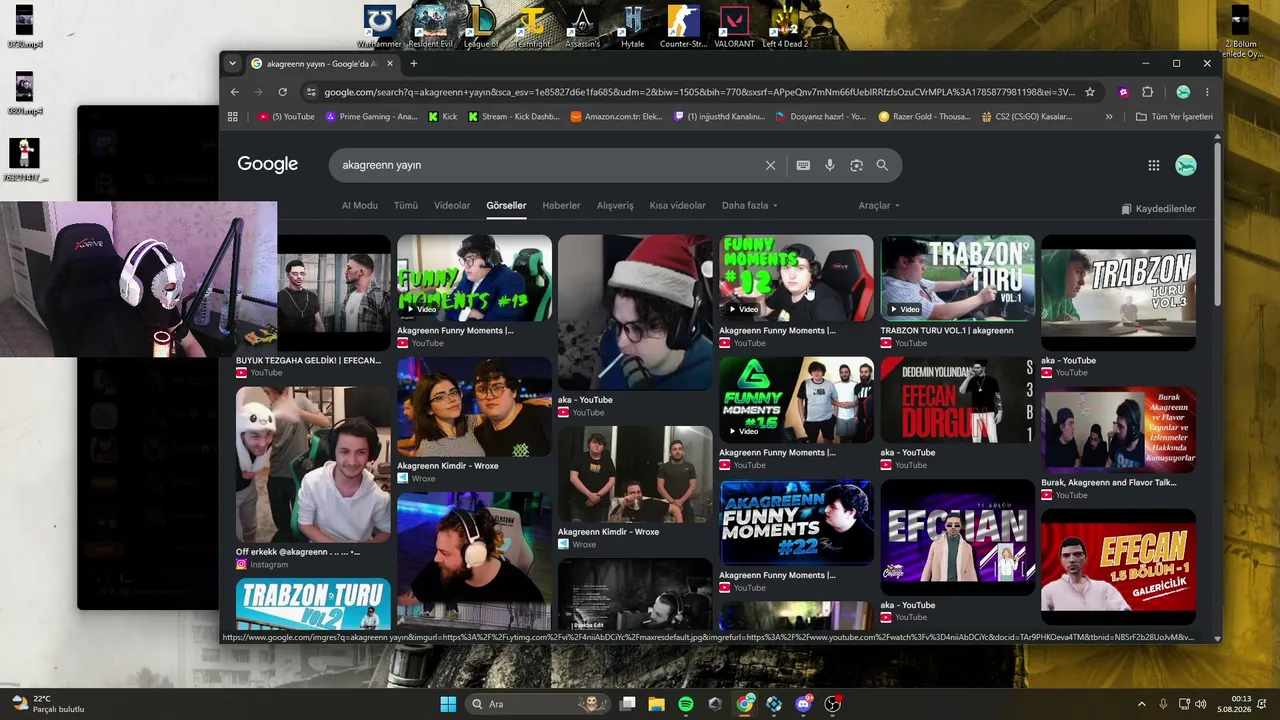Open the Left 4 Dead 2 shortcut
Screen dimensions: 1280x720
(x=785, y=26)
